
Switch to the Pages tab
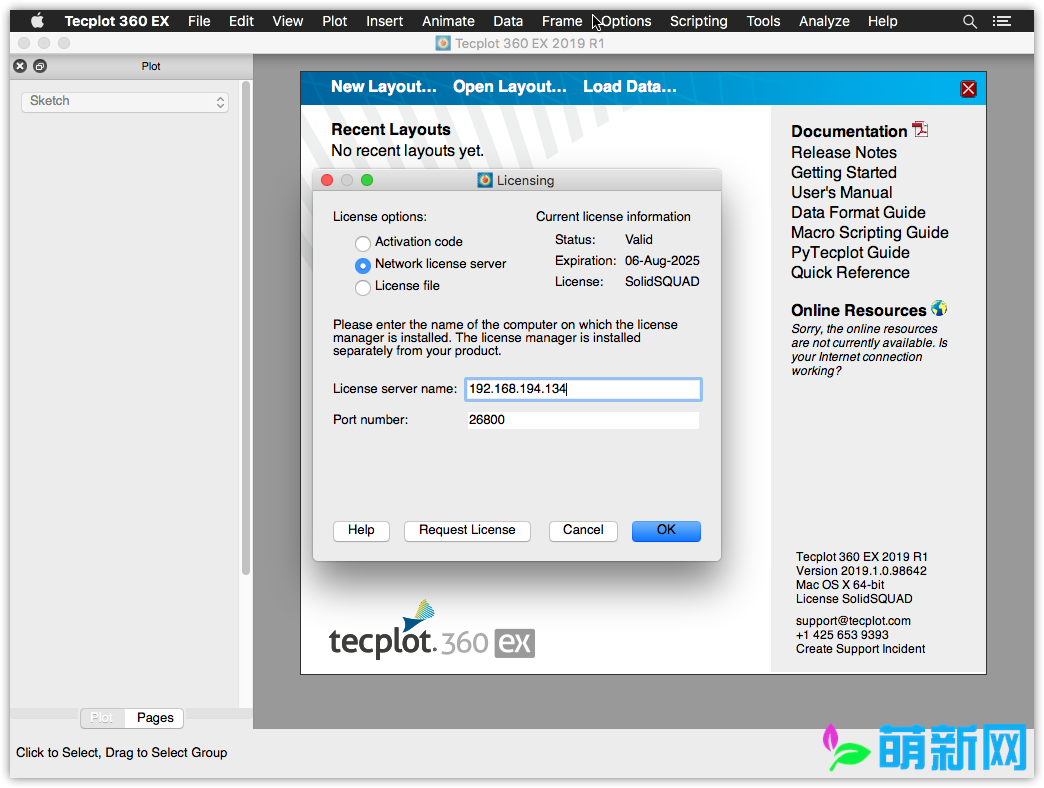[154, 717]
